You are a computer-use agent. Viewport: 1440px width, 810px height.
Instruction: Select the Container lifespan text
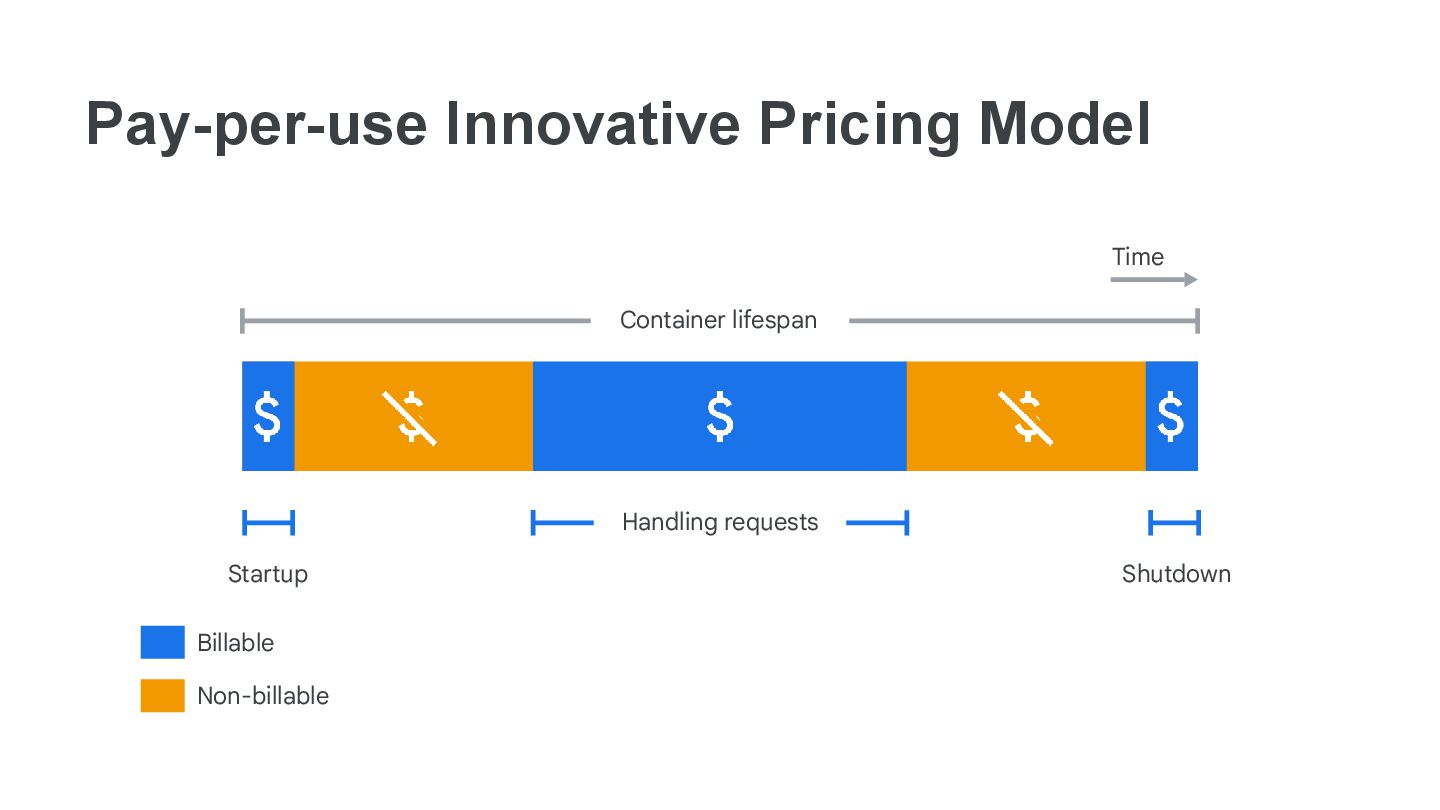coord(718,320)
